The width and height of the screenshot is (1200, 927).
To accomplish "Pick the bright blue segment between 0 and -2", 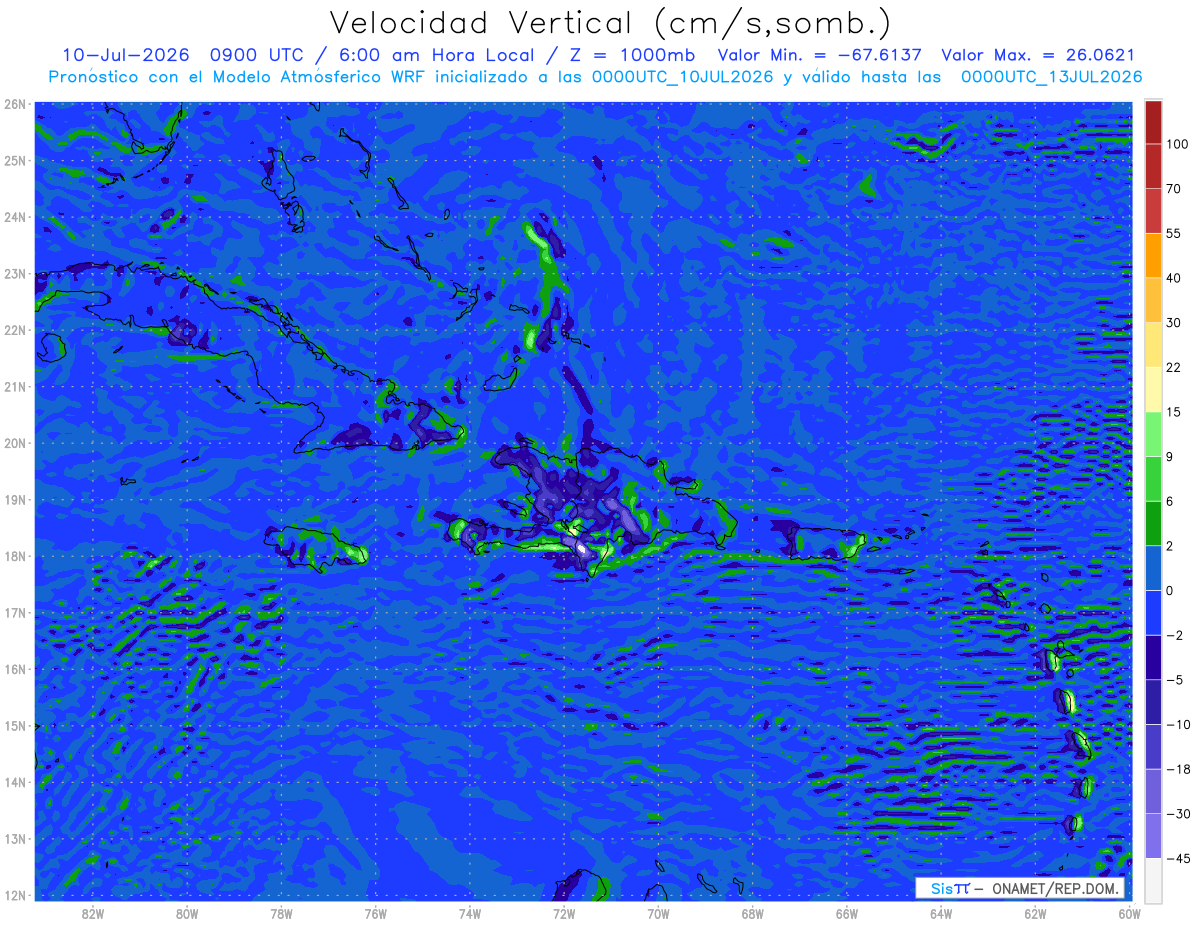I will pos(1153,613).
